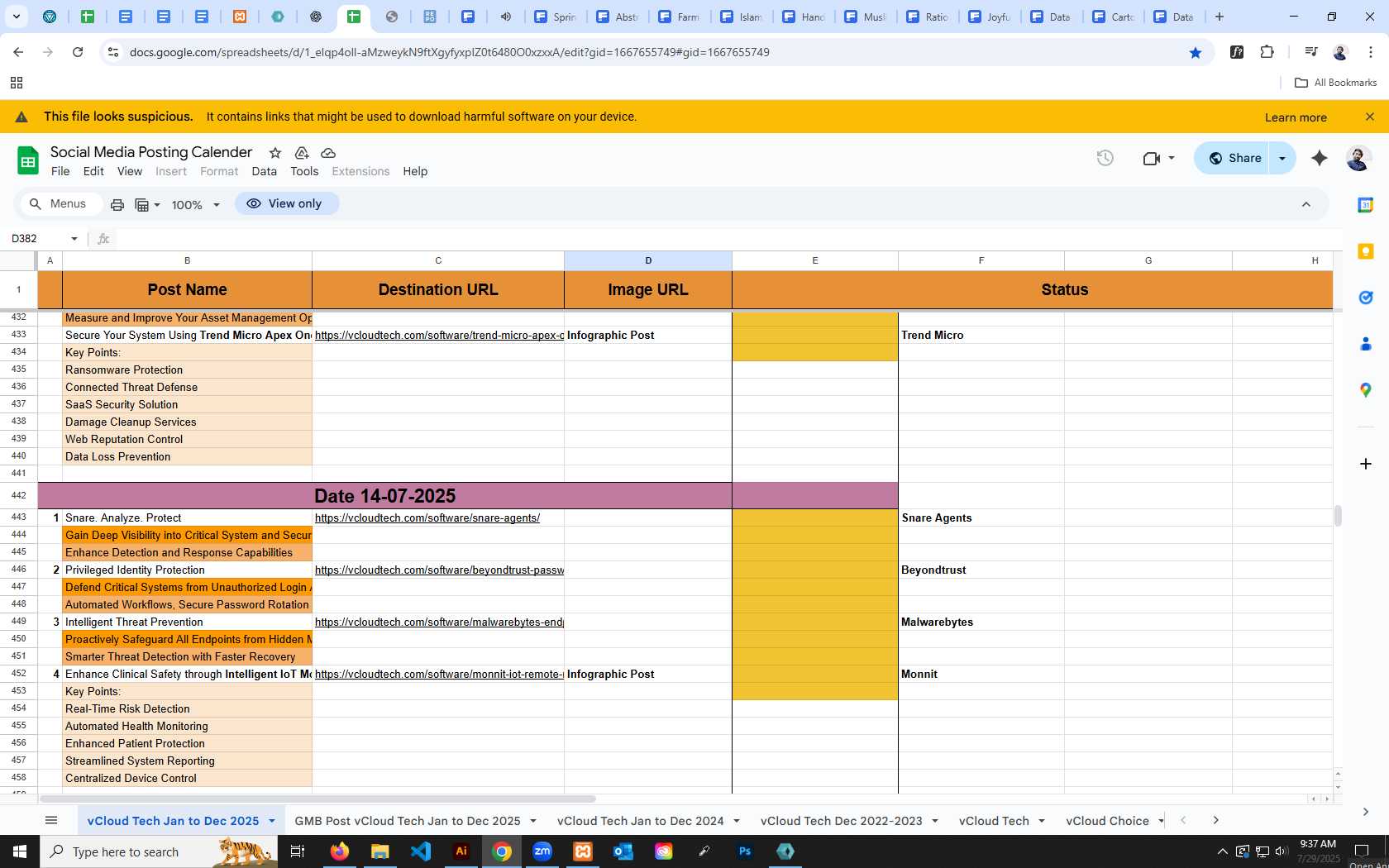The image size is (1389, 868).
Task: Open Chrome tab search dropdown arrow
Action: tap(16, 17)
